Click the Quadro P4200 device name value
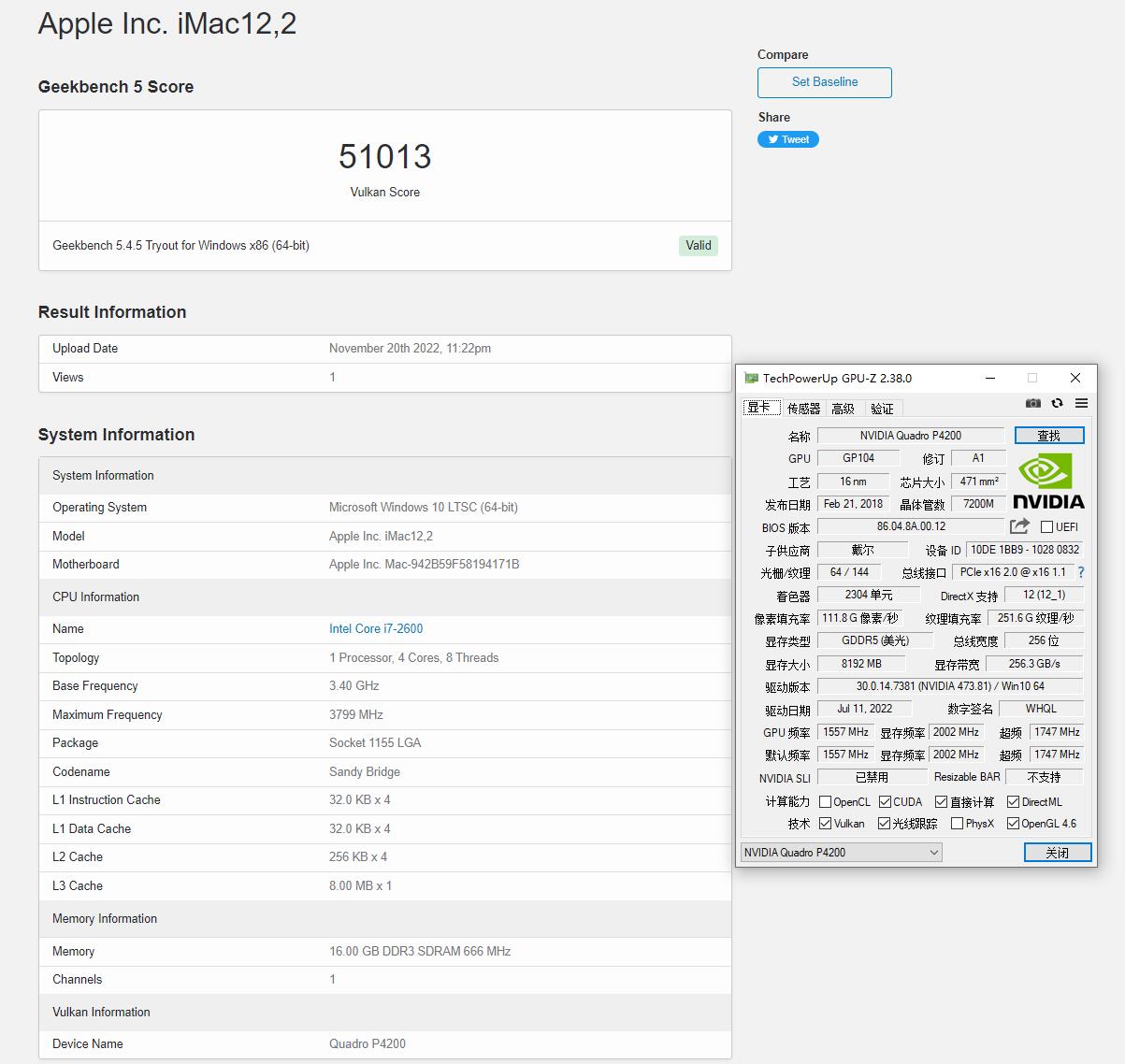This screenshot has height=1064, width=1125. [368, 1043]
